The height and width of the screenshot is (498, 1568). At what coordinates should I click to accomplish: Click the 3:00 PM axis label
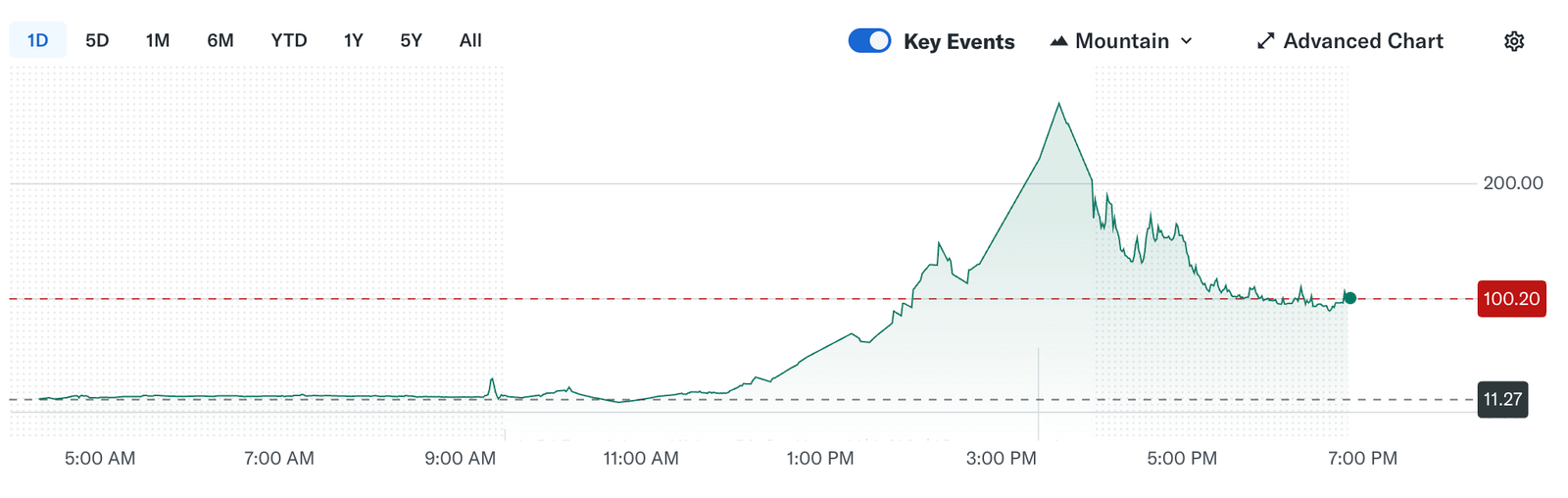[1001, 458]
